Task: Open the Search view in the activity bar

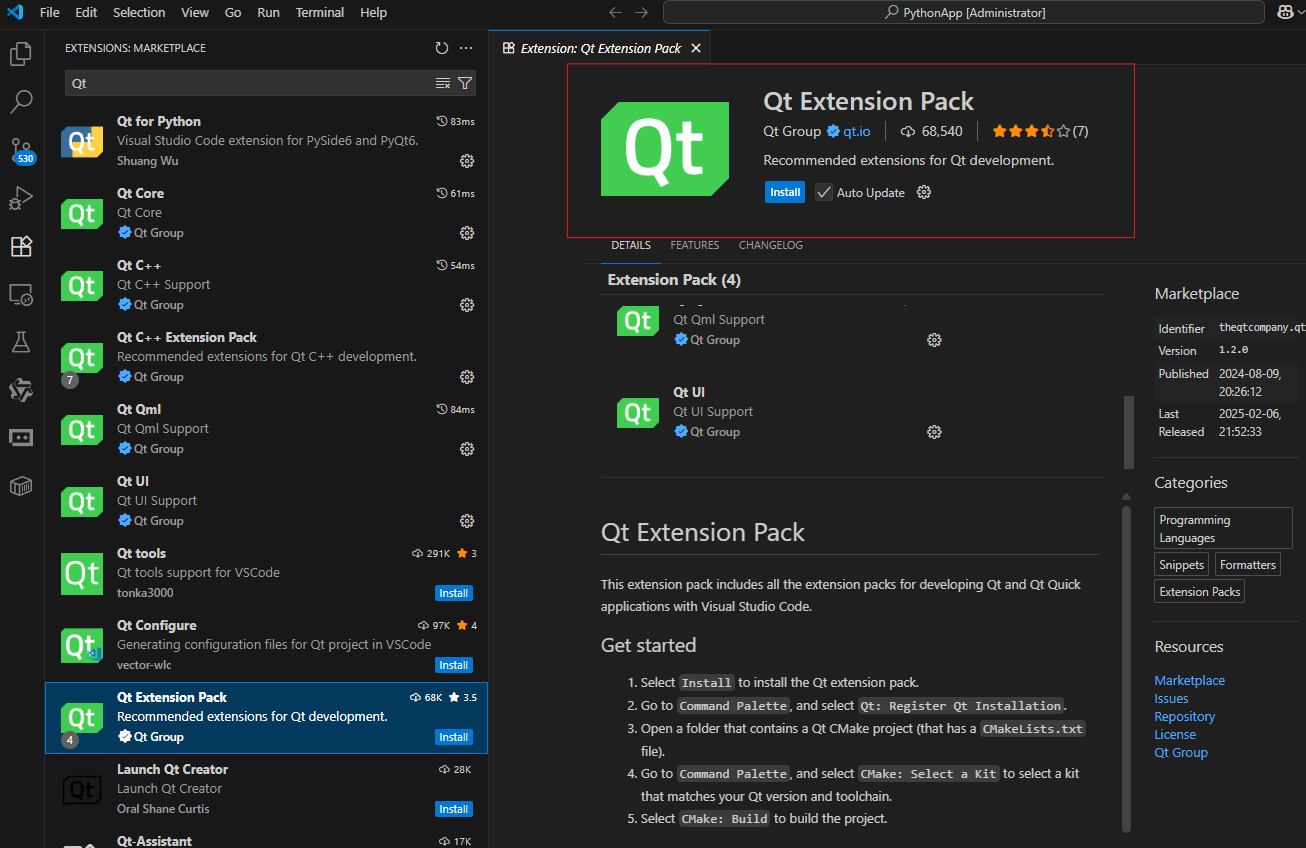Action: pos(21,102)
